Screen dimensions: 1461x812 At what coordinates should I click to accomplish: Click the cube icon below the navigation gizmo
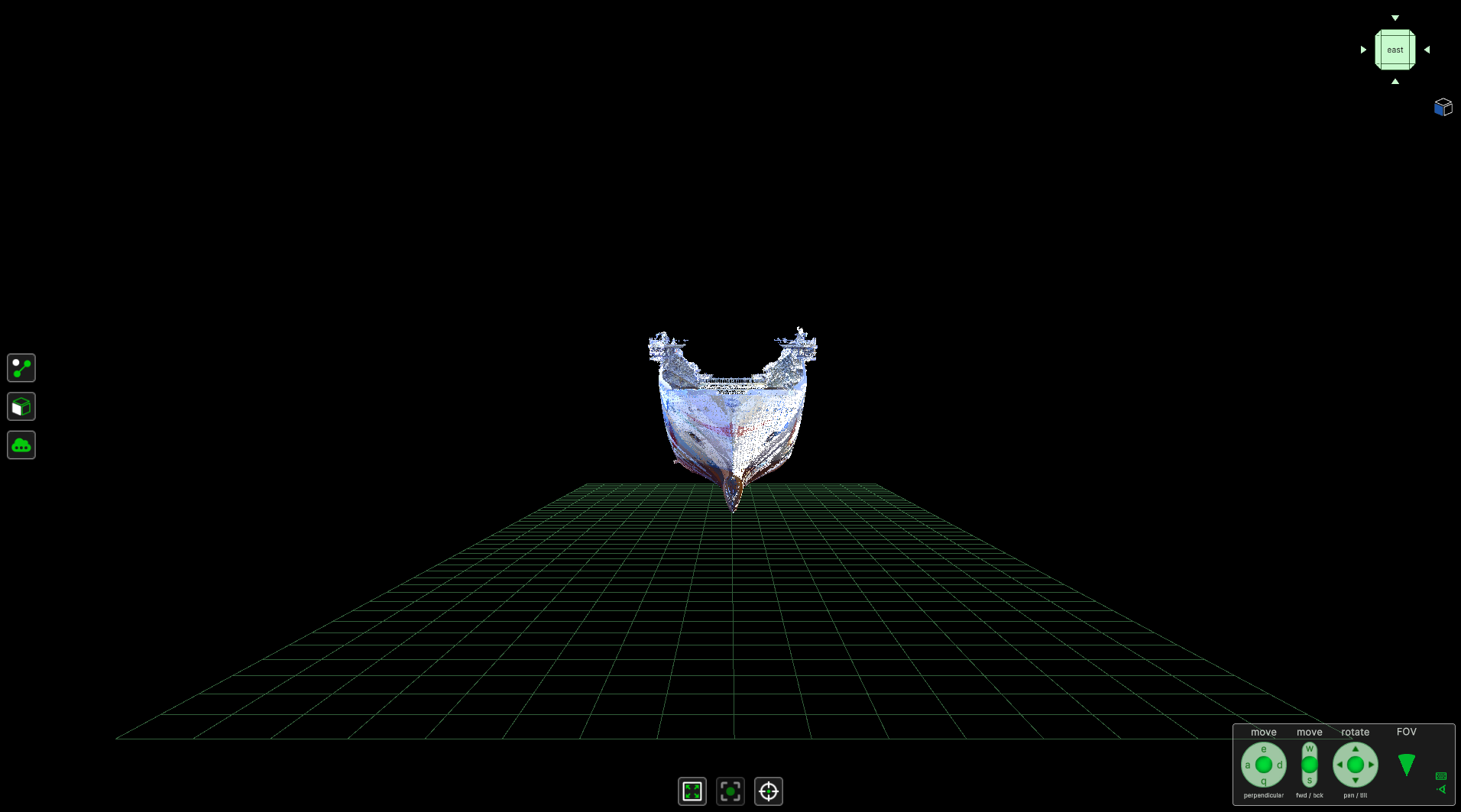coord(1443,107)
